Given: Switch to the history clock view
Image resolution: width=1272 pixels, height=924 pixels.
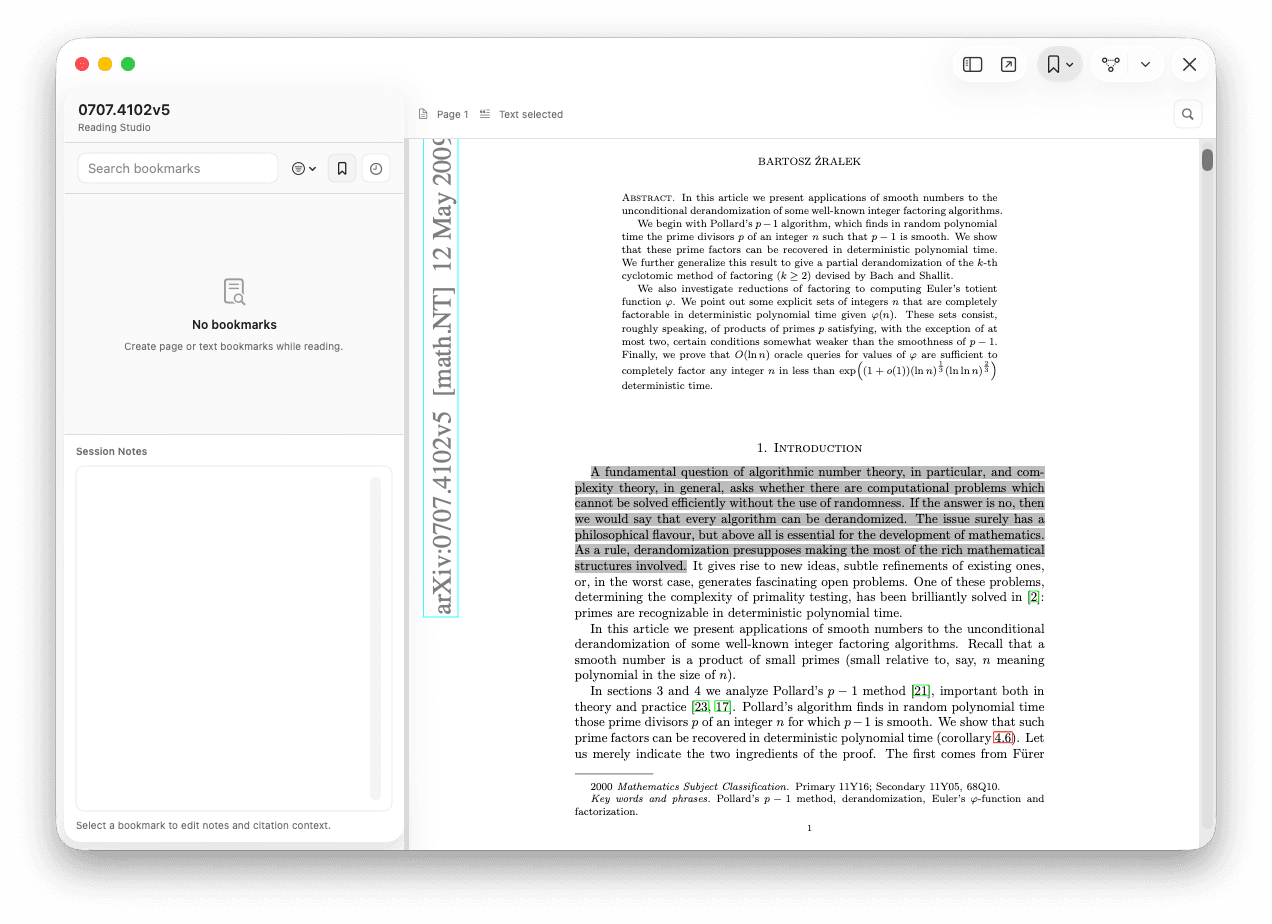Looking at the screenshot, I should point(376,169).
